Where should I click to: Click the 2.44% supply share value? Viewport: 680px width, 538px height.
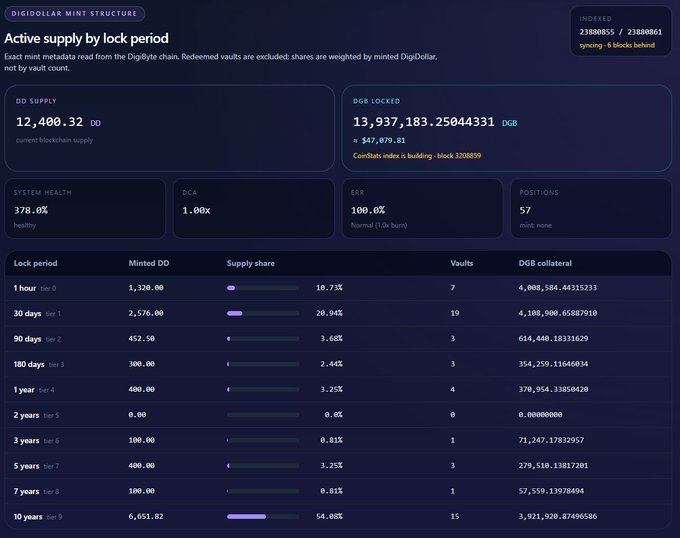[331, 364]
